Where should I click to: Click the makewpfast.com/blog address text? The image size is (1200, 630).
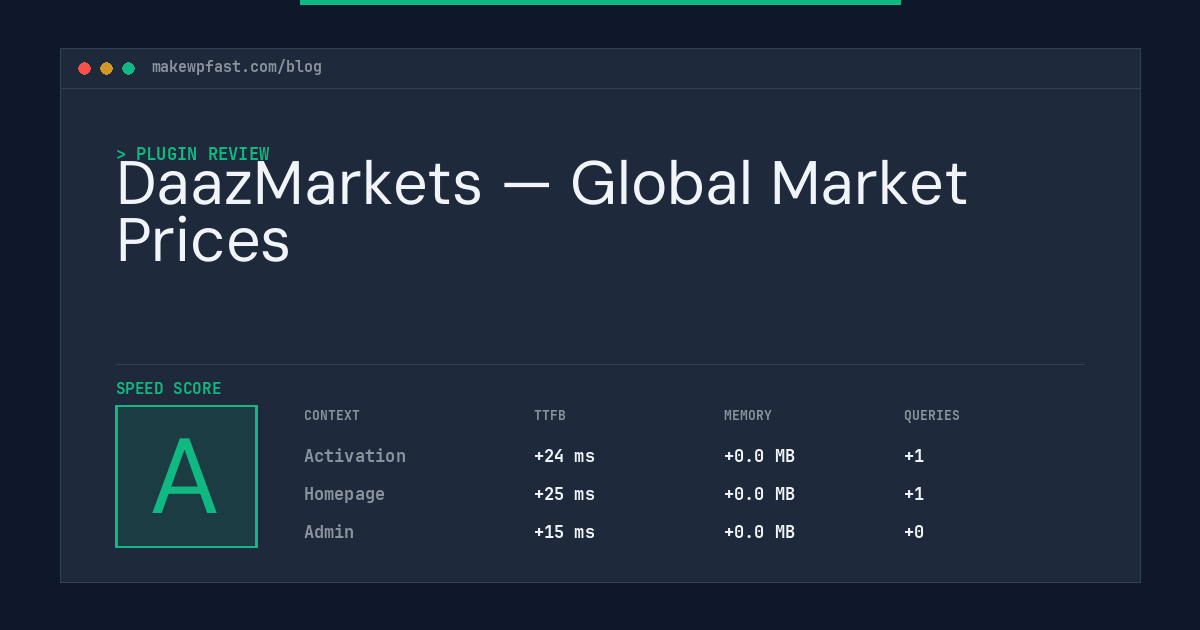237,67
